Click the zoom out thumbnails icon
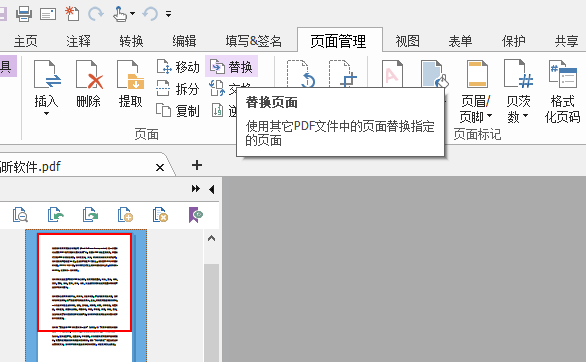Image resolution: width=586 pixels, height=362 pixels. [x=21, y=215]
